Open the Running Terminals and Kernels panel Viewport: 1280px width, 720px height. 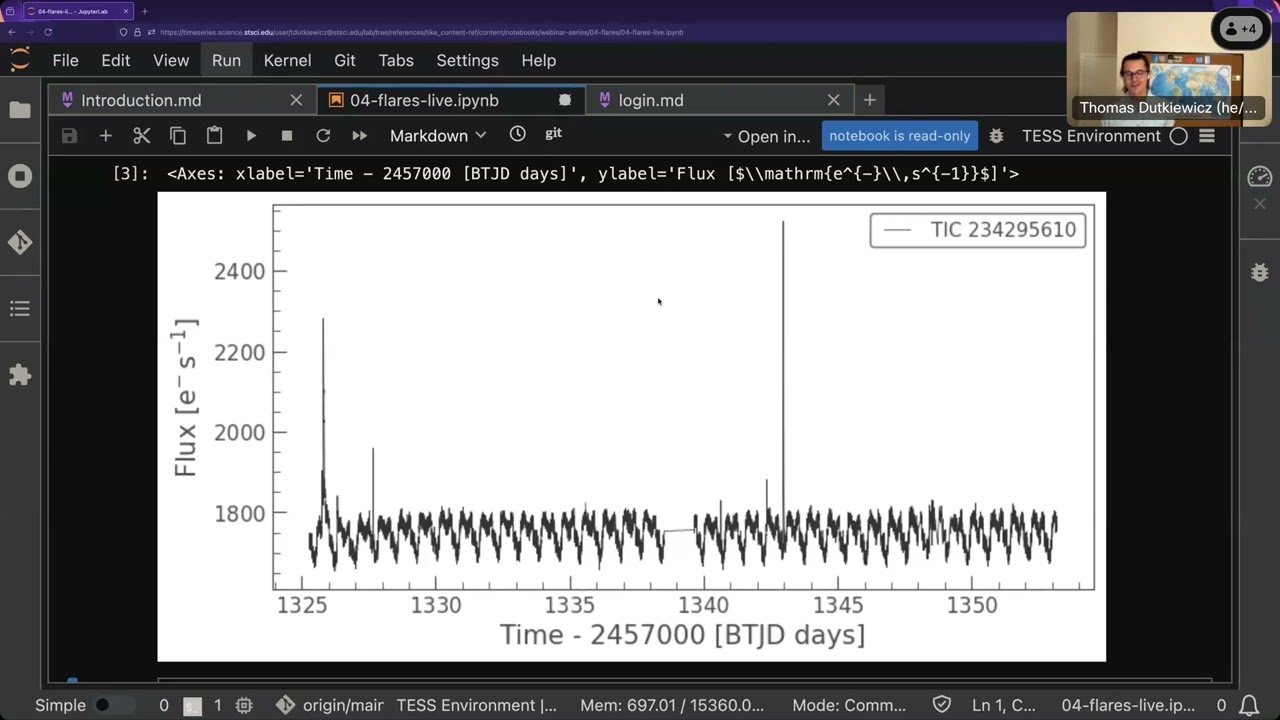coord(20,177)
